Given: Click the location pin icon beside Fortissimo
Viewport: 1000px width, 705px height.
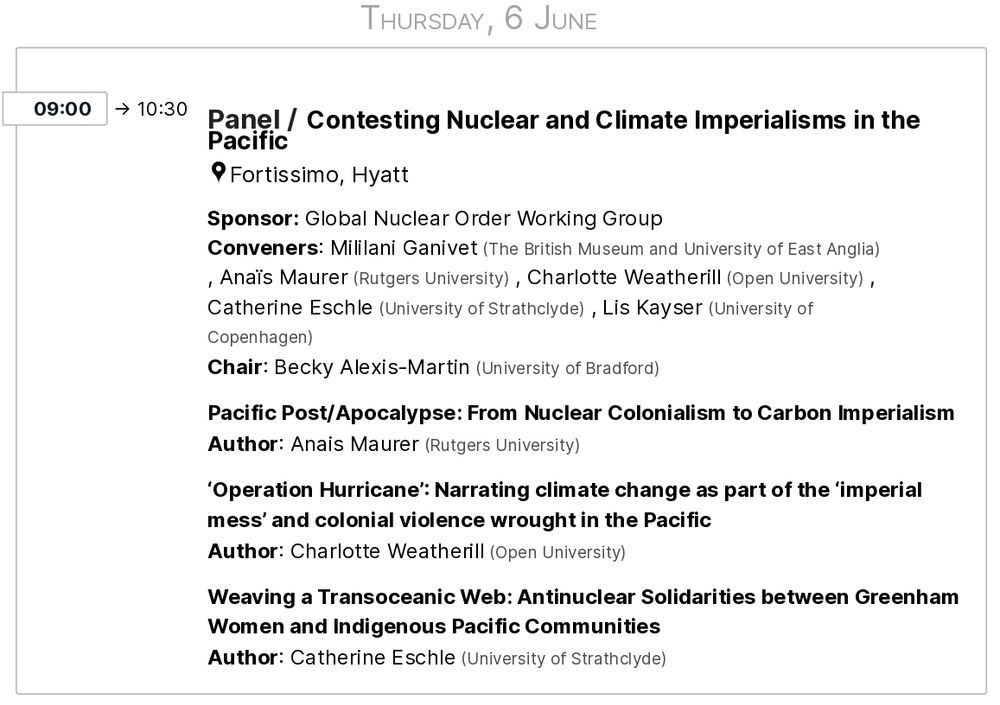Looking at the screenshot, I should [x=218, y=173].
